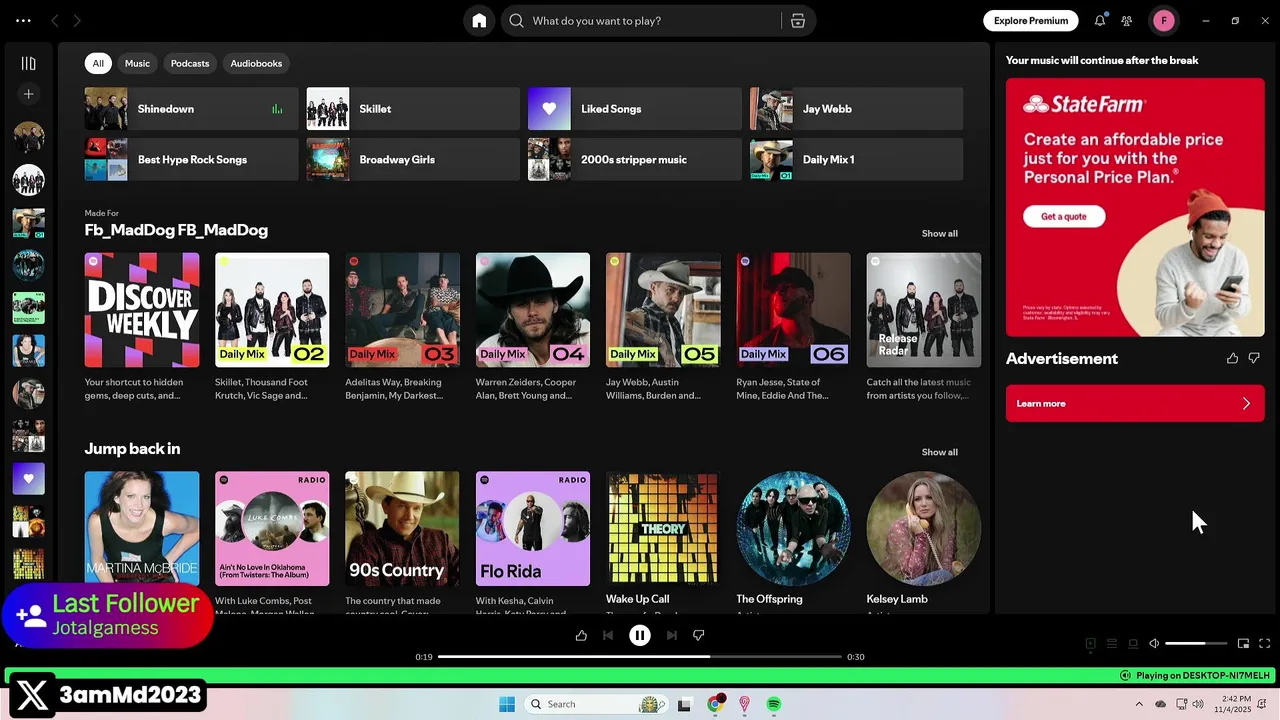
Task: Expand Your Library sidebar icon
Action: click(x=28, y=63)
